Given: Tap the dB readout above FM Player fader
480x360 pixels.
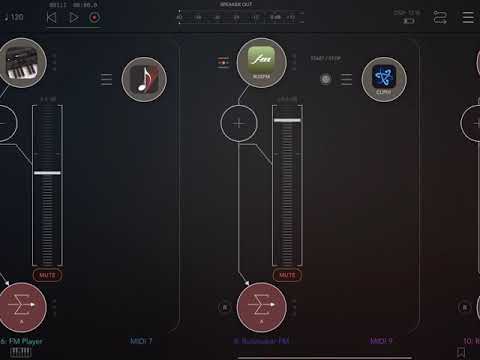Looking at the screenshot, I should coord(48,100).
